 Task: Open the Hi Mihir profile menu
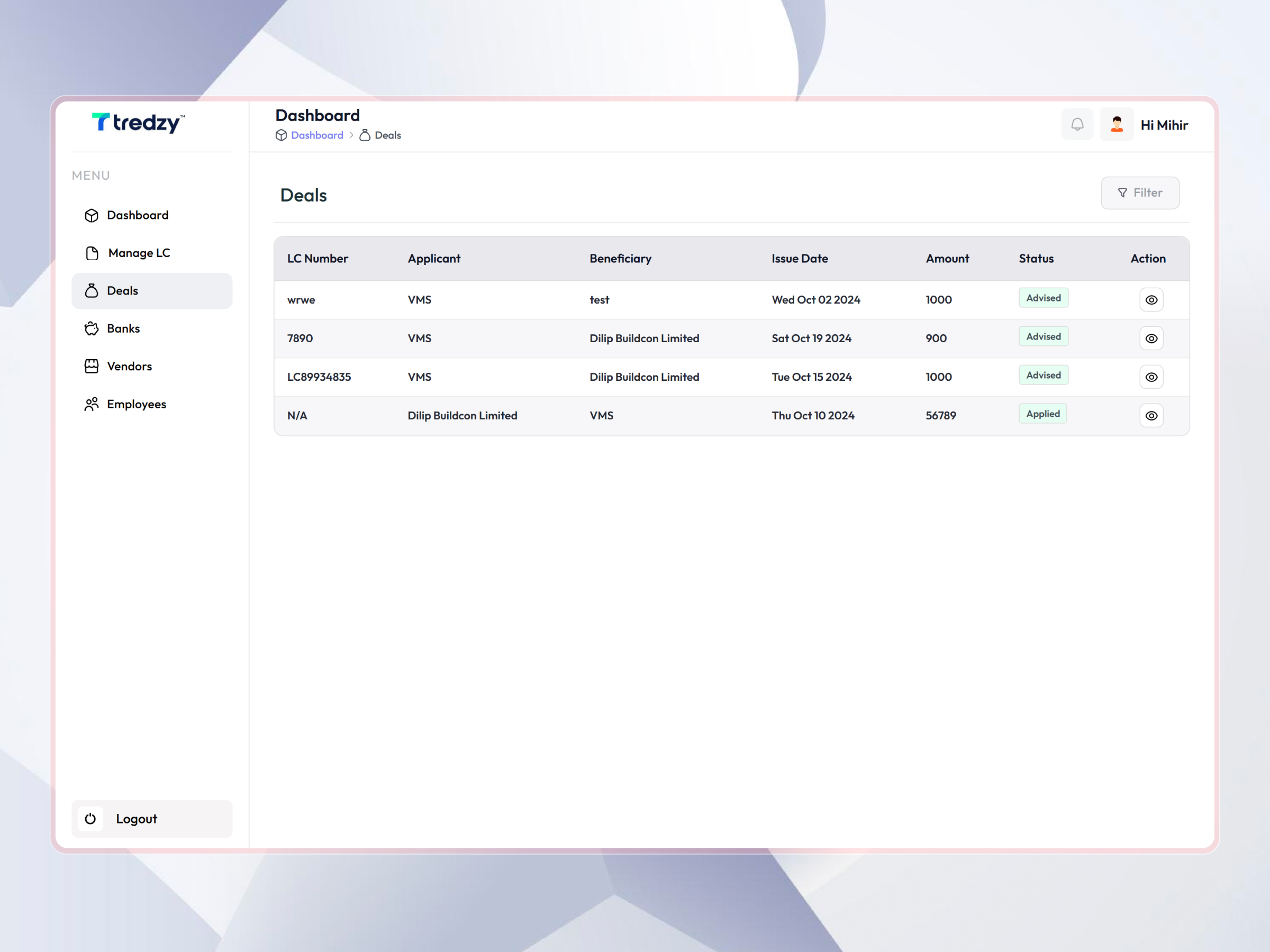(1164, 124)
